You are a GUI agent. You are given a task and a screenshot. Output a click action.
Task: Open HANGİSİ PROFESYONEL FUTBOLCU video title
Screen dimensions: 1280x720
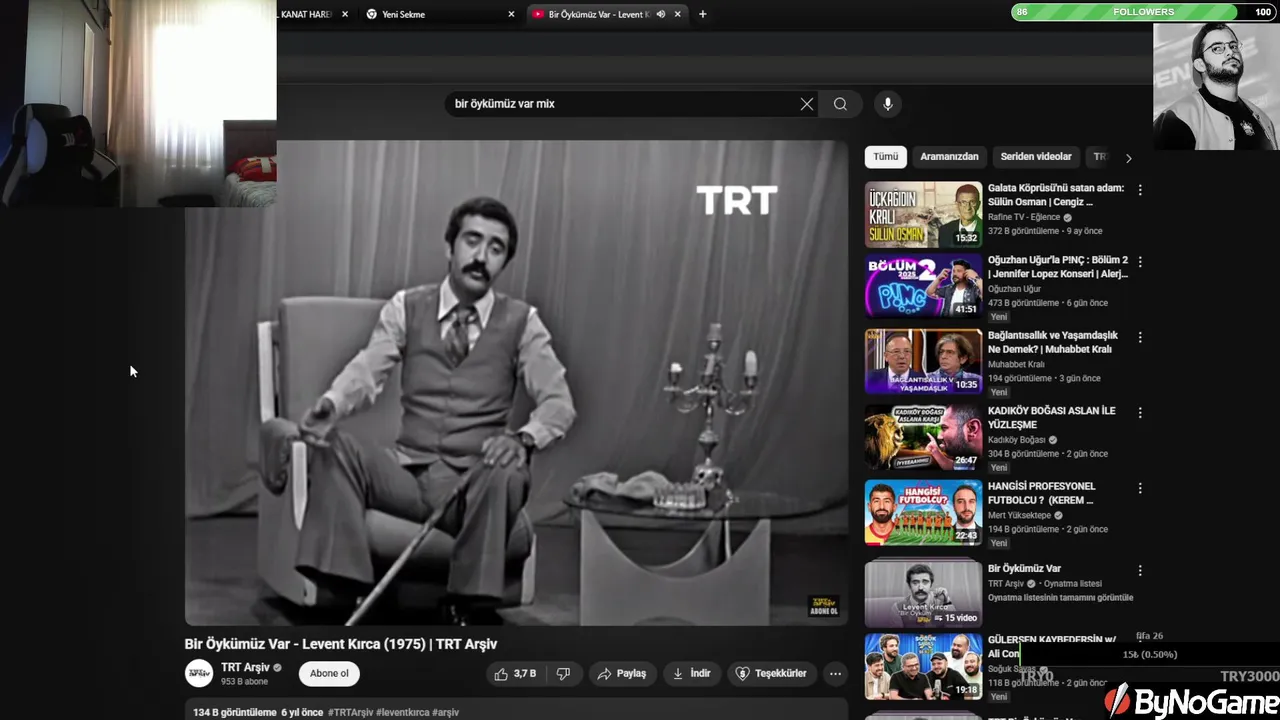click(1041, 493)
